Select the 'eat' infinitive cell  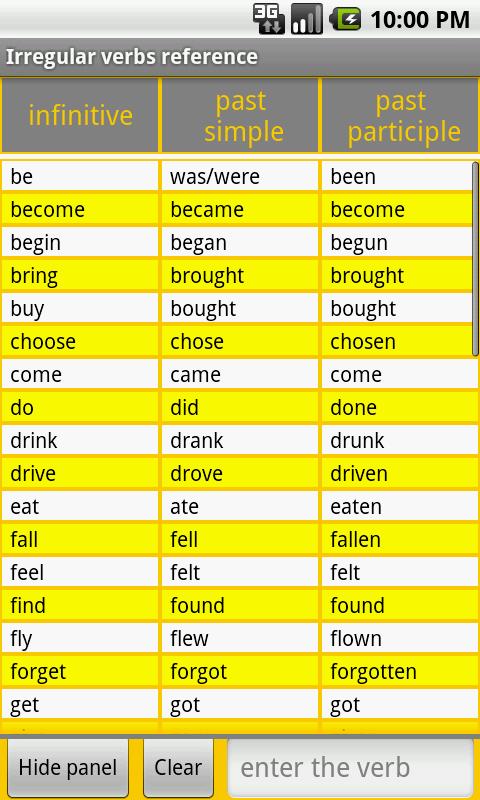pyautogui.click(x=80, y=507)
